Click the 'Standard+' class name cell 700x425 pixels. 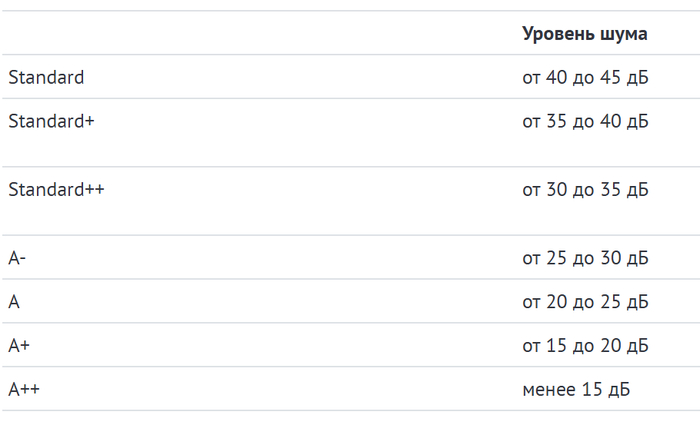51,121
